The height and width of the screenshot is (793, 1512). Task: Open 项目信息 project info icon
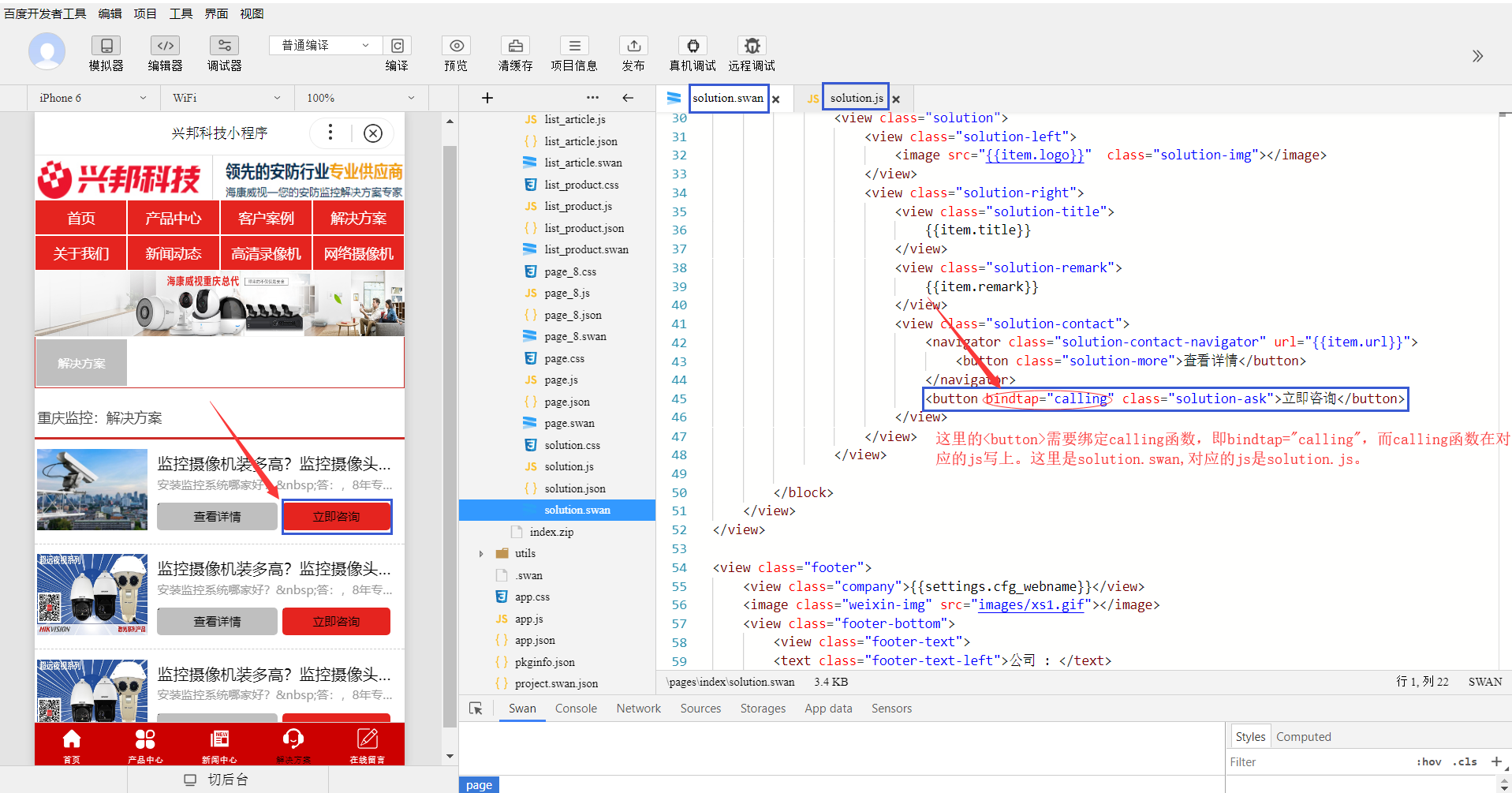pyautogui.click(x=574, y=47)
